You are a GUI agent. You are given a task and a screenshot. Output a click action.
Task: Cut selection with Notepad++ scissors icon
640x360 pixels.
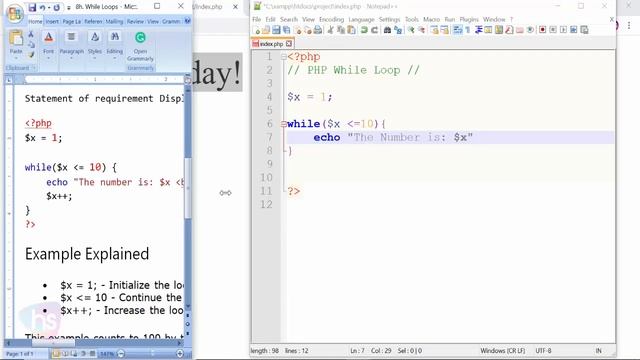click(x=331, y=30)
